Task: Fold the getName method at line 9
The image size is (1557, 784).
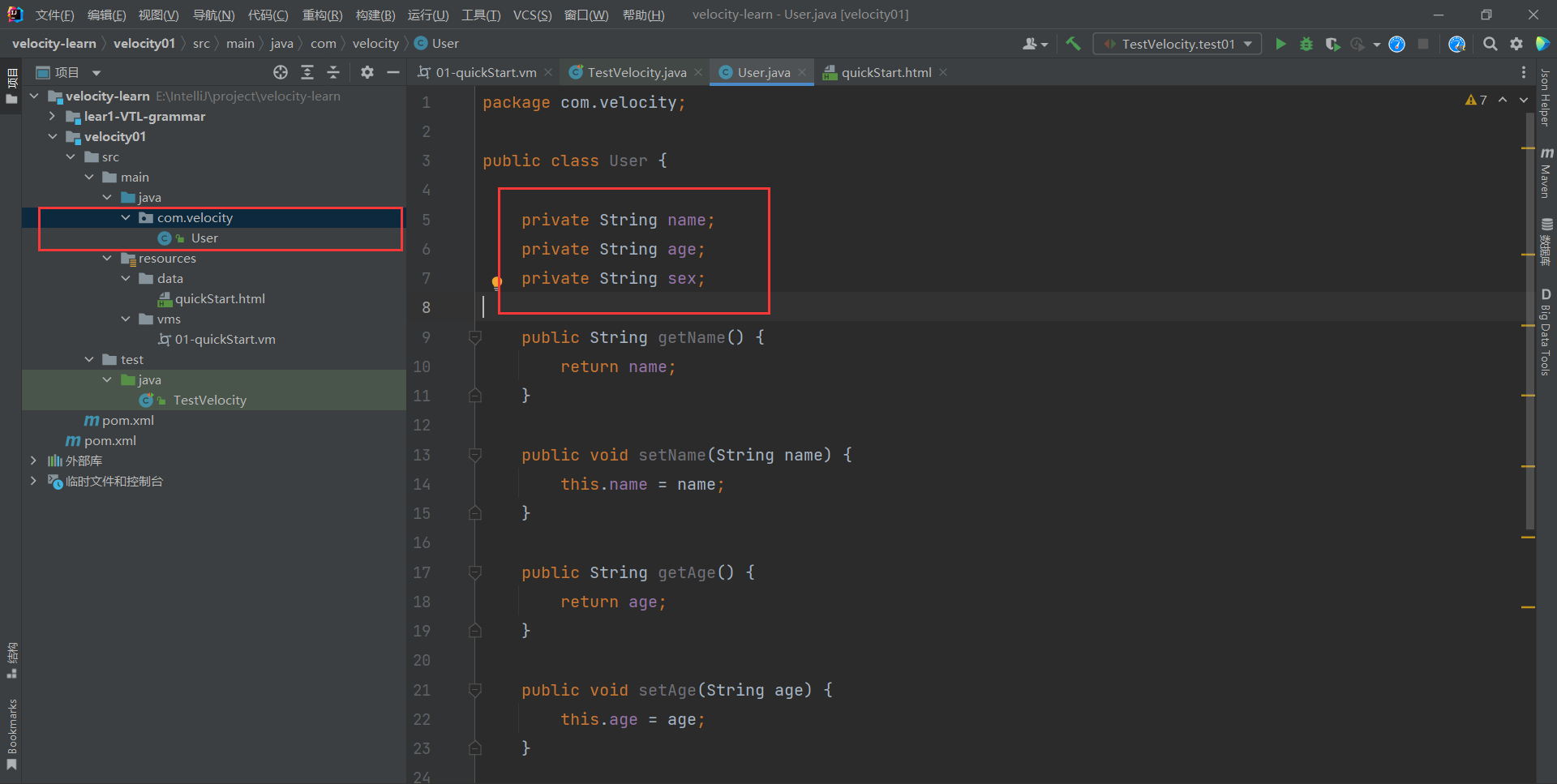Action: [x=475, y=337]
